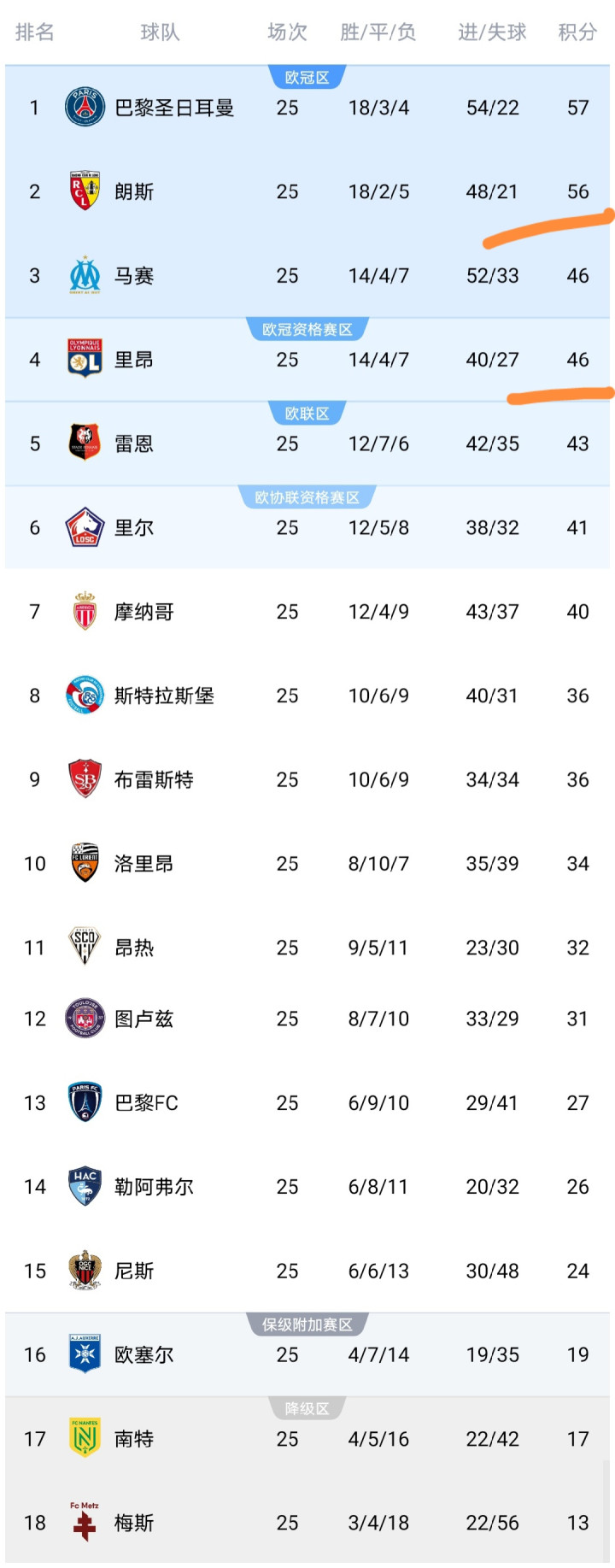Select the Strasbourg club logo
The height and width of the screenshot is (1568, 615).
85,696
